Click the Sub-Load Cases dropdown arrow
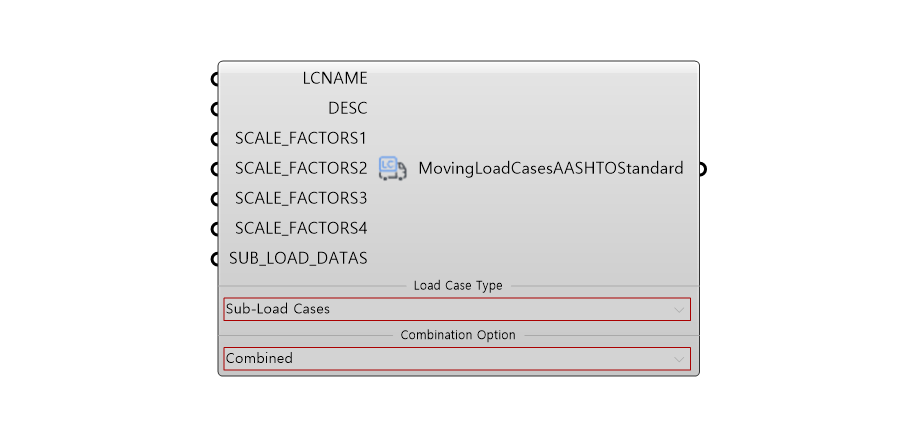This screenshot has width=921, height=432. pos(679,310)
